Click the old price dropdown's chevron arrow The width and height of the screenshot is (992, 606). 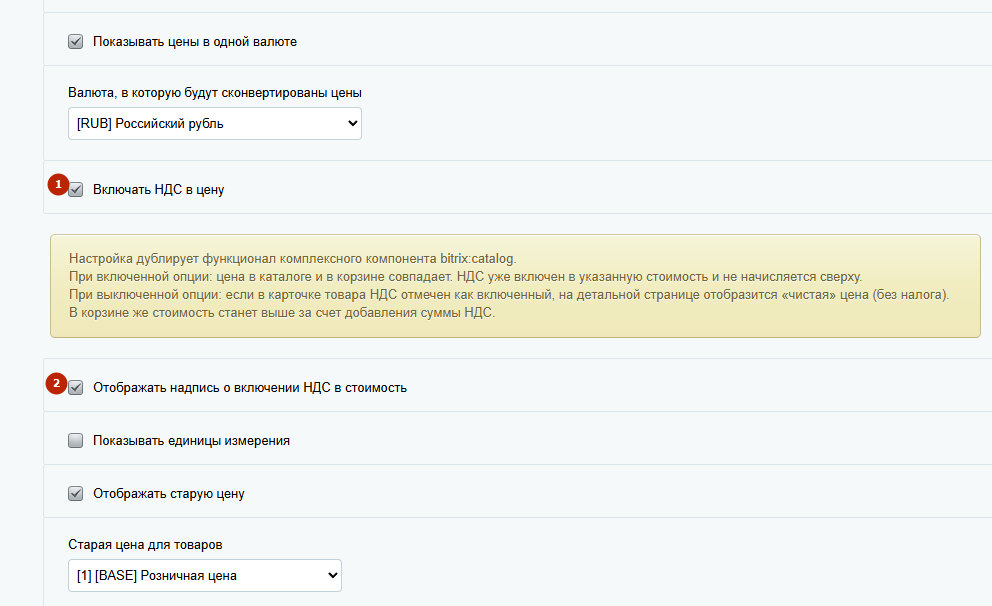(x=331, y=575)
